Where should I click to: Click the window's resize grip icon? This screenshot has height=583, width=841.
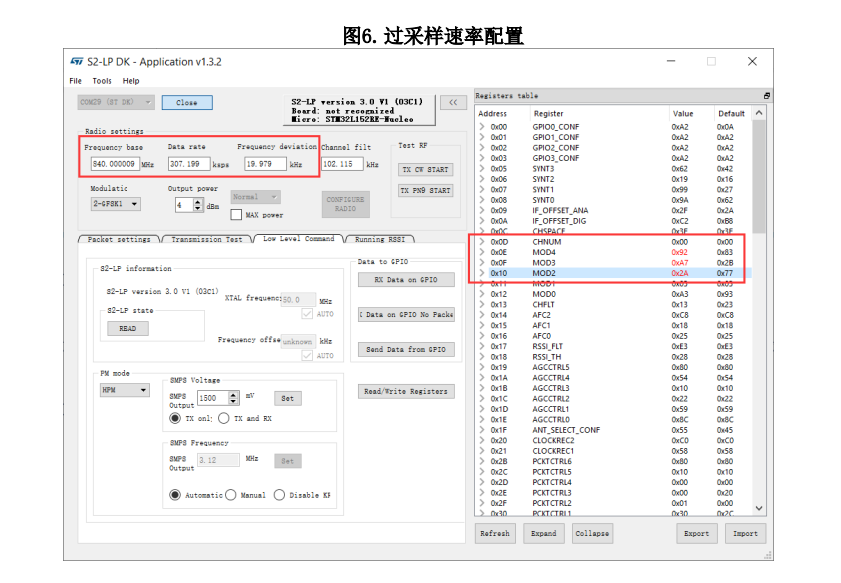click(768, 555)
